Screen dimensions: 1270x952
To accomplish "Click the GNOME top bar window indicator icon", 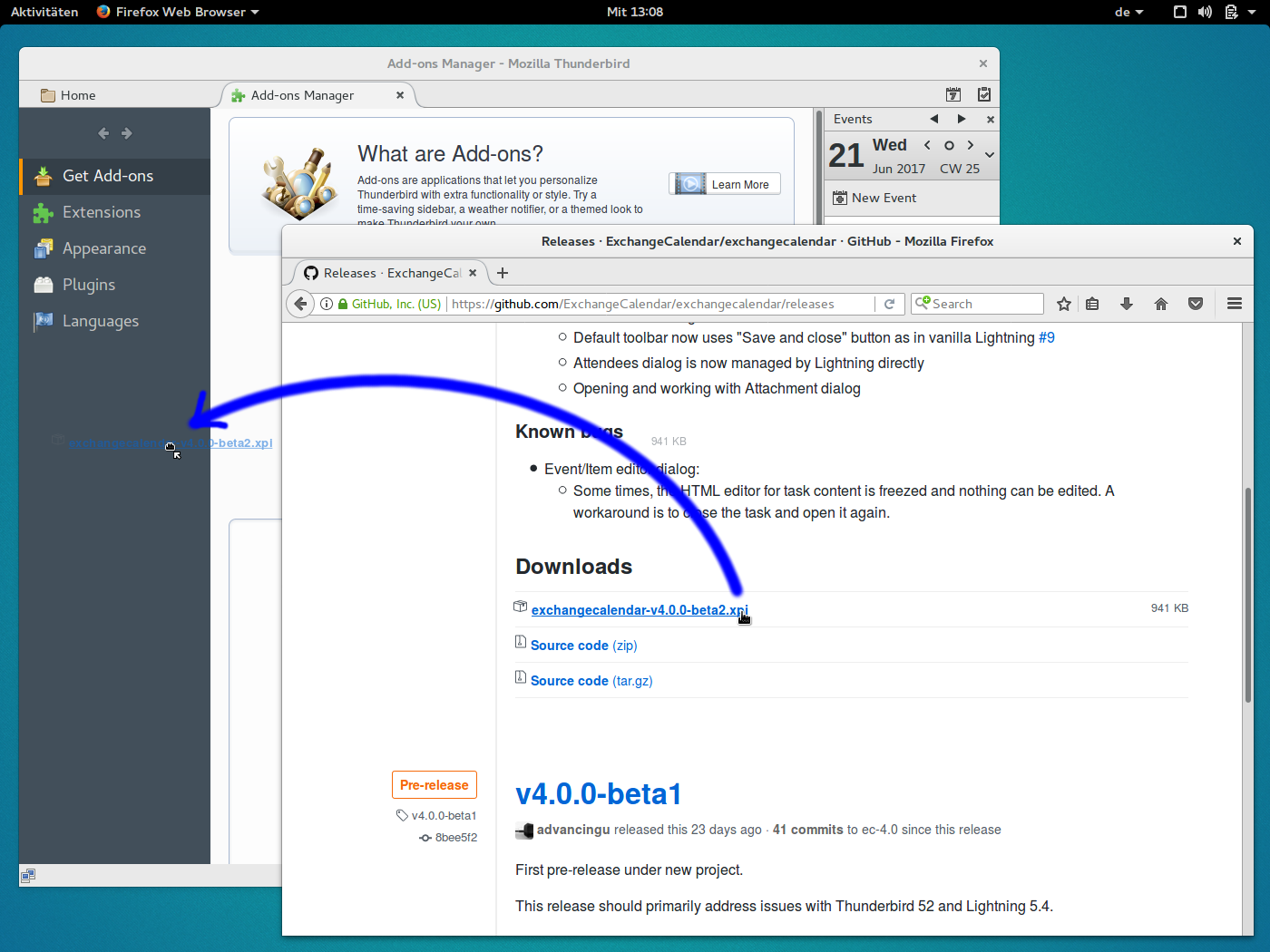I will click(1179, 12).
